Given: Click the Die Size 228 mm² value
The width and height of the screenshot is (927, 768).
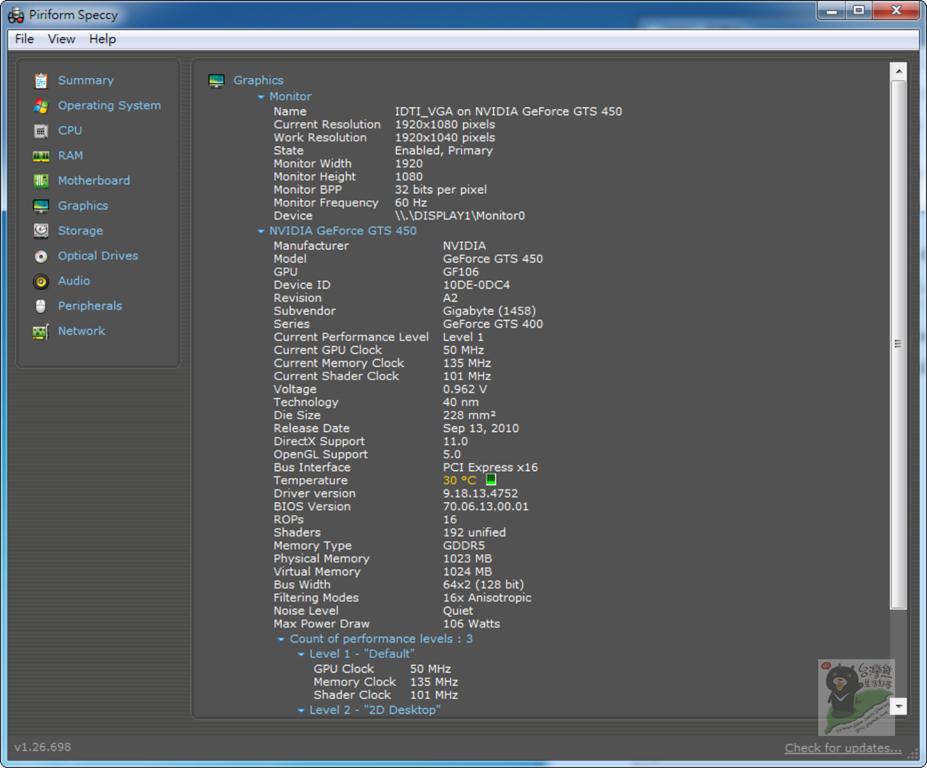Looking at the screenshot, I should [x=469, y=416].
